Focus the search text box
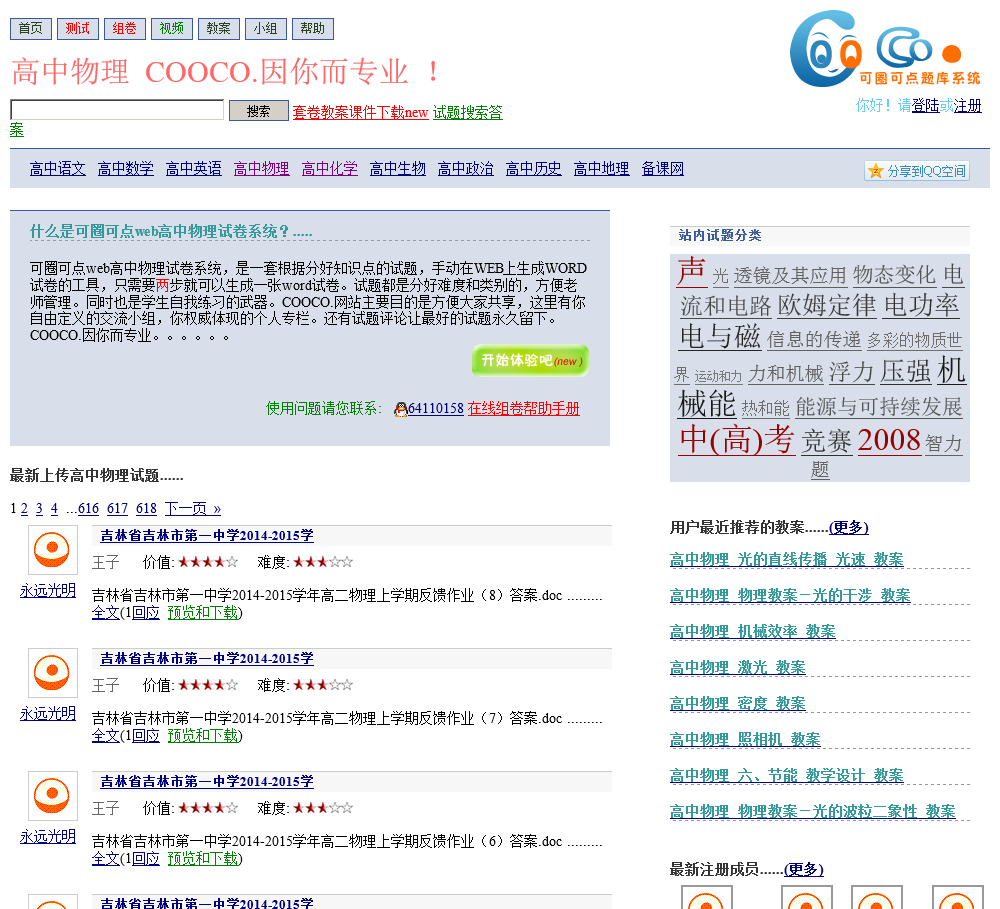1000x909 pixels. 117,110
